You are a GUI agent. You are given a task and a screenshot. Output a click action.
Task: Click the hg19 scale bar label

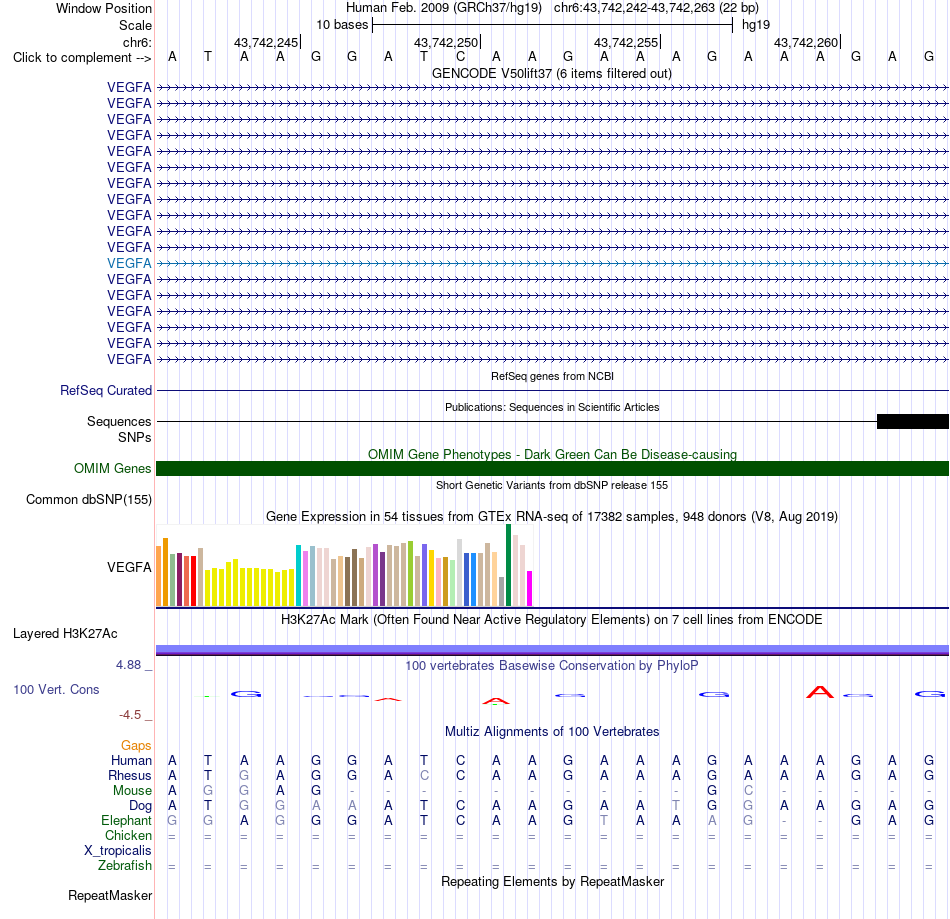coord(756,25)
